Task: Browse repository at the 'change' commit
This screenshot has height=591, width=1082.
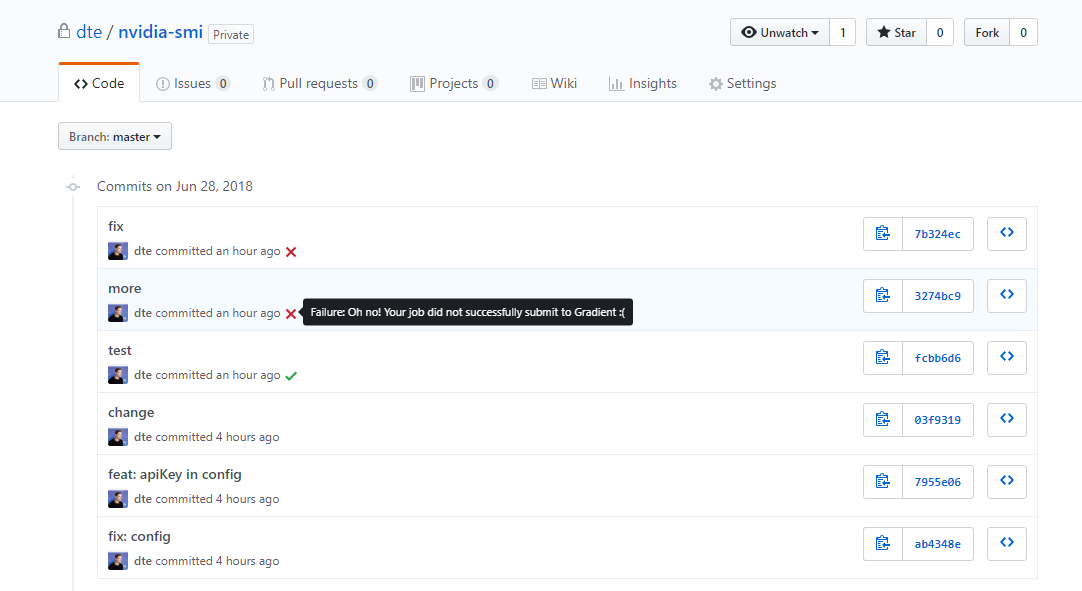Action: pos(1007,420)
